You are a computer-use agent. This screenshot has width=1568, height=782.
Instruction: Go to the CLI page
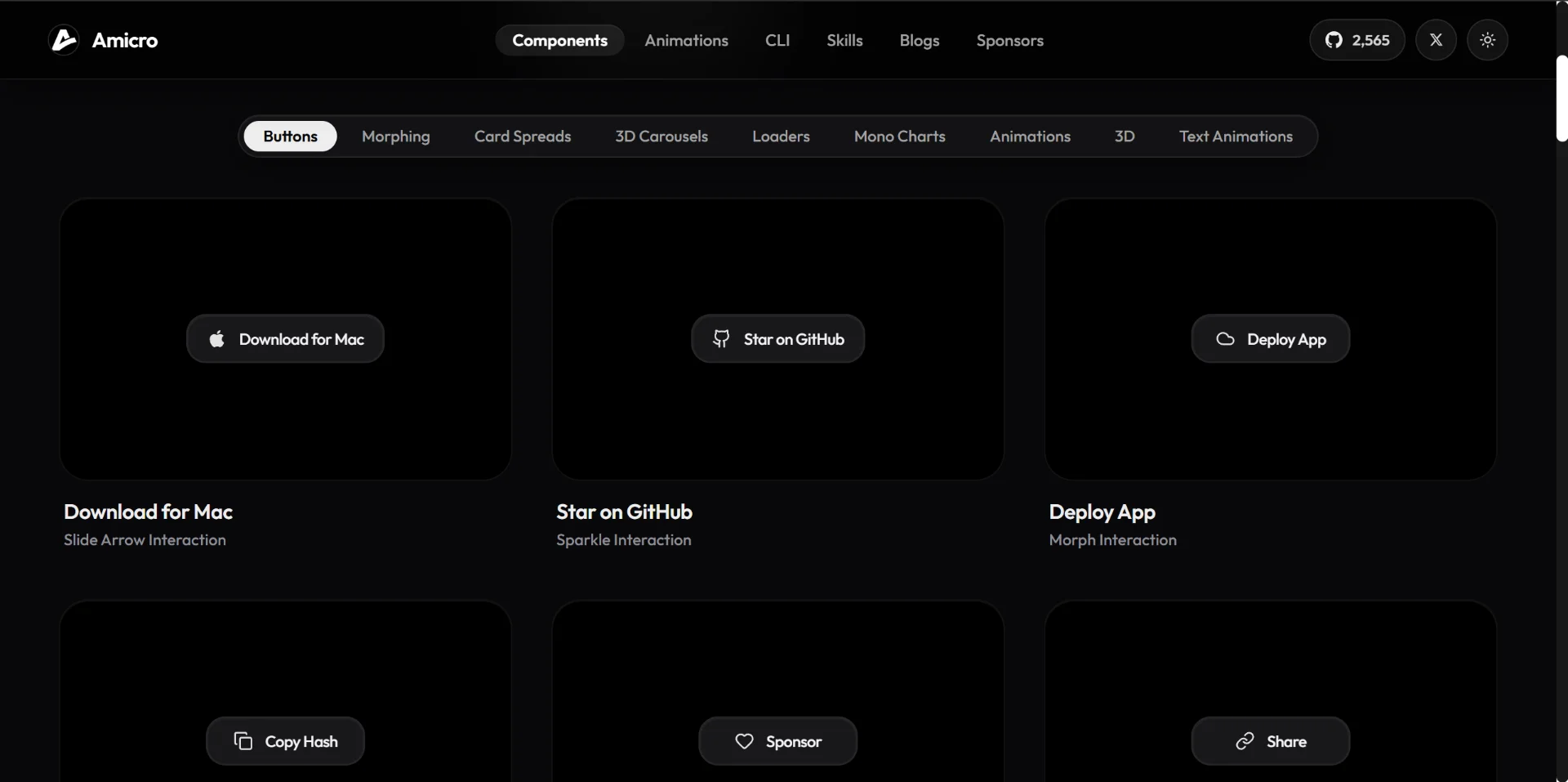point(777,40)
